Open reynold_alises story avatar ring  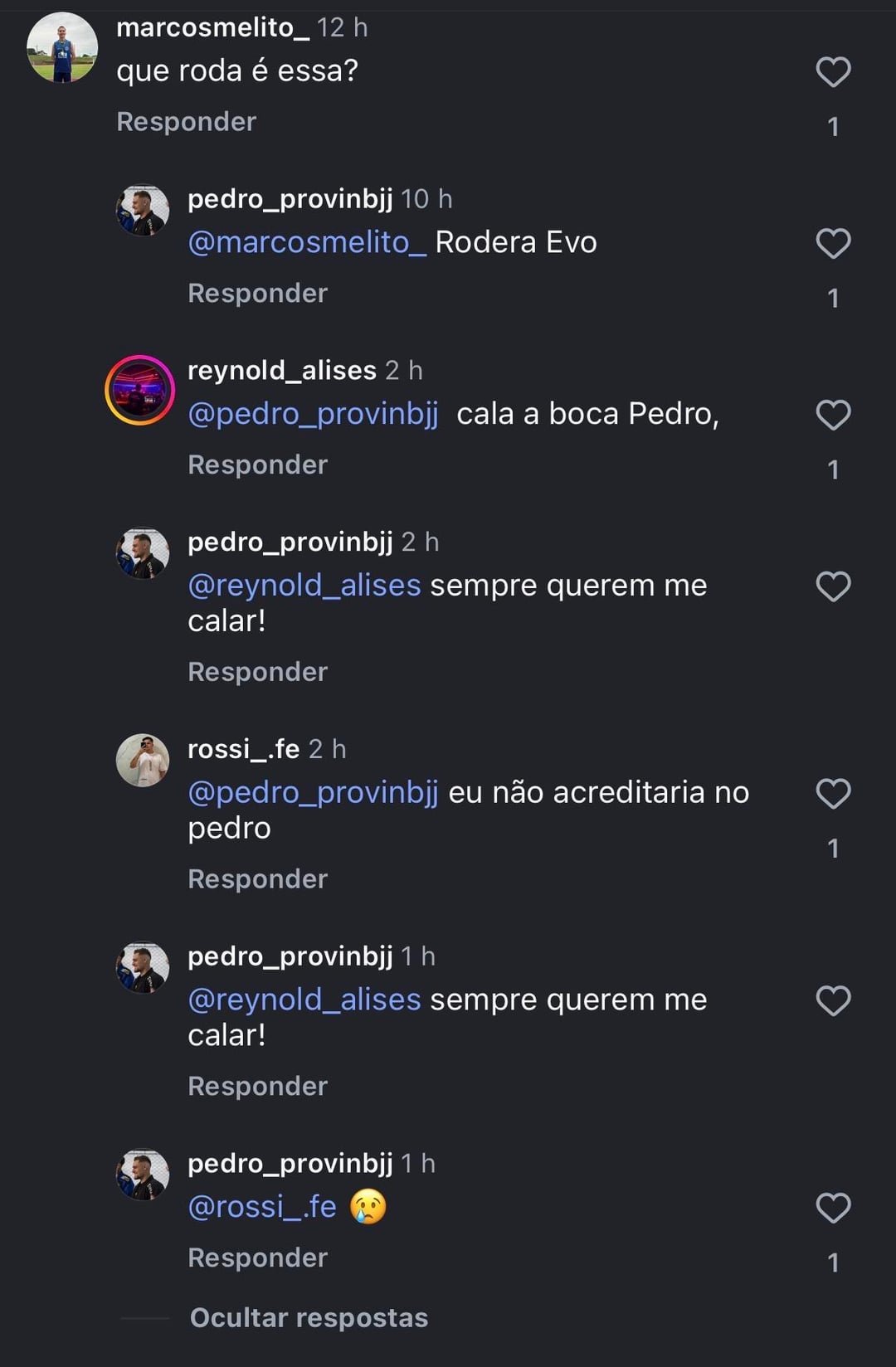tap(140, 390)
